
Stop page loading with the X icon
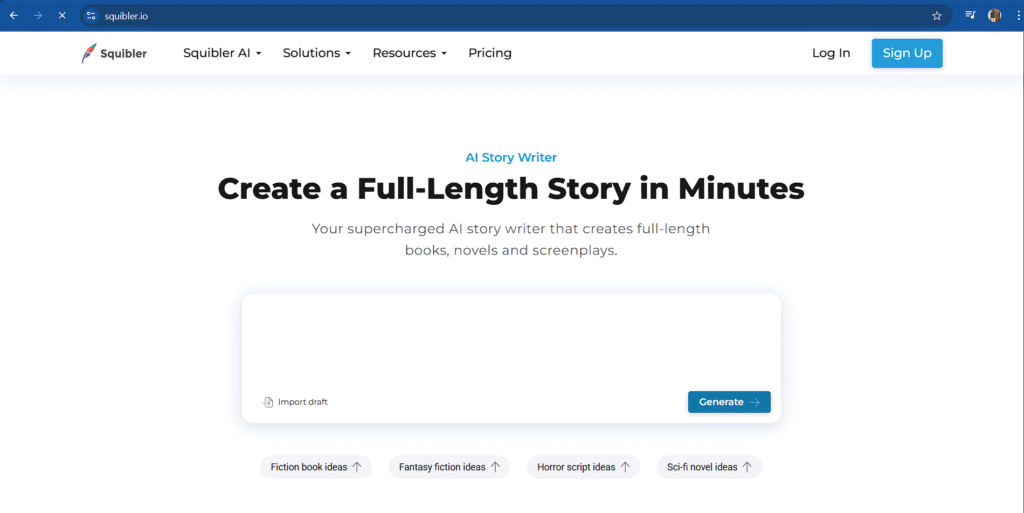pyautogui.click(x=62, y=16)
